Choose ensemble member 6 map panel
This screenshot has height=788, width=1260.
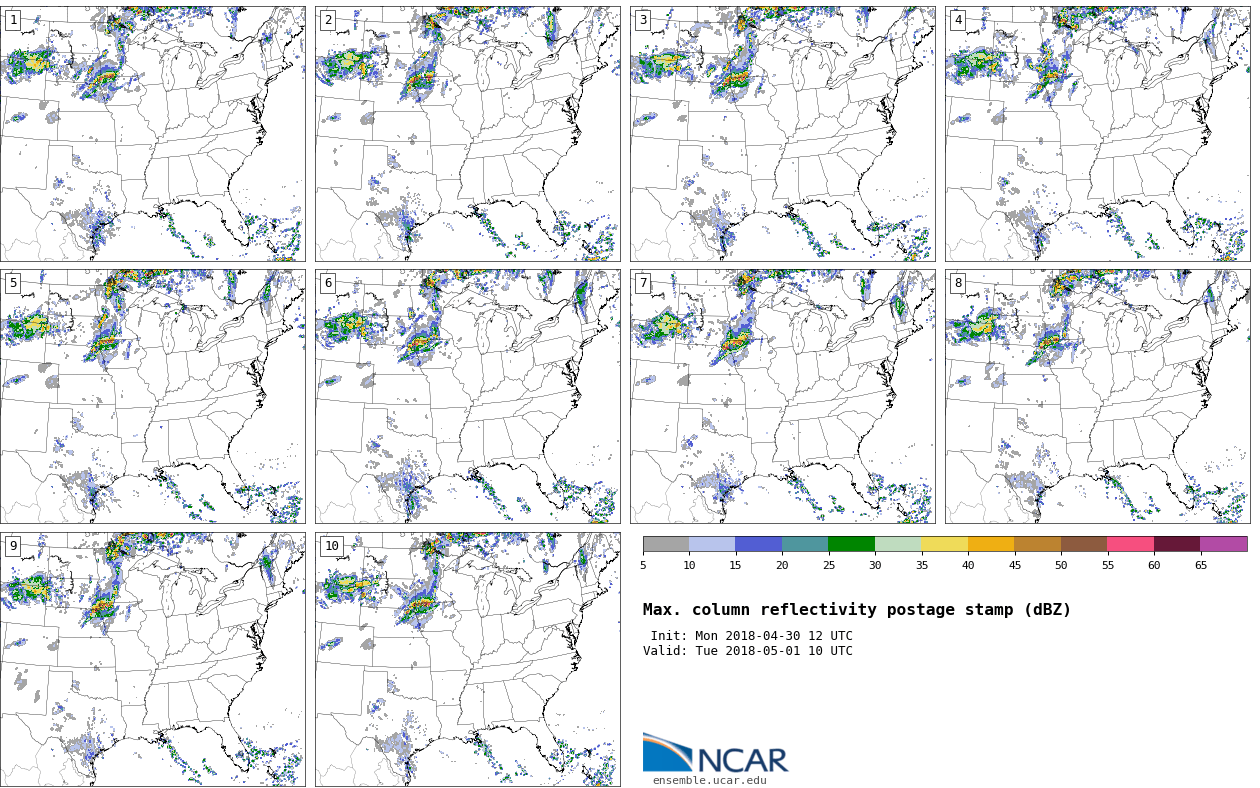click(x=467, y=396)
